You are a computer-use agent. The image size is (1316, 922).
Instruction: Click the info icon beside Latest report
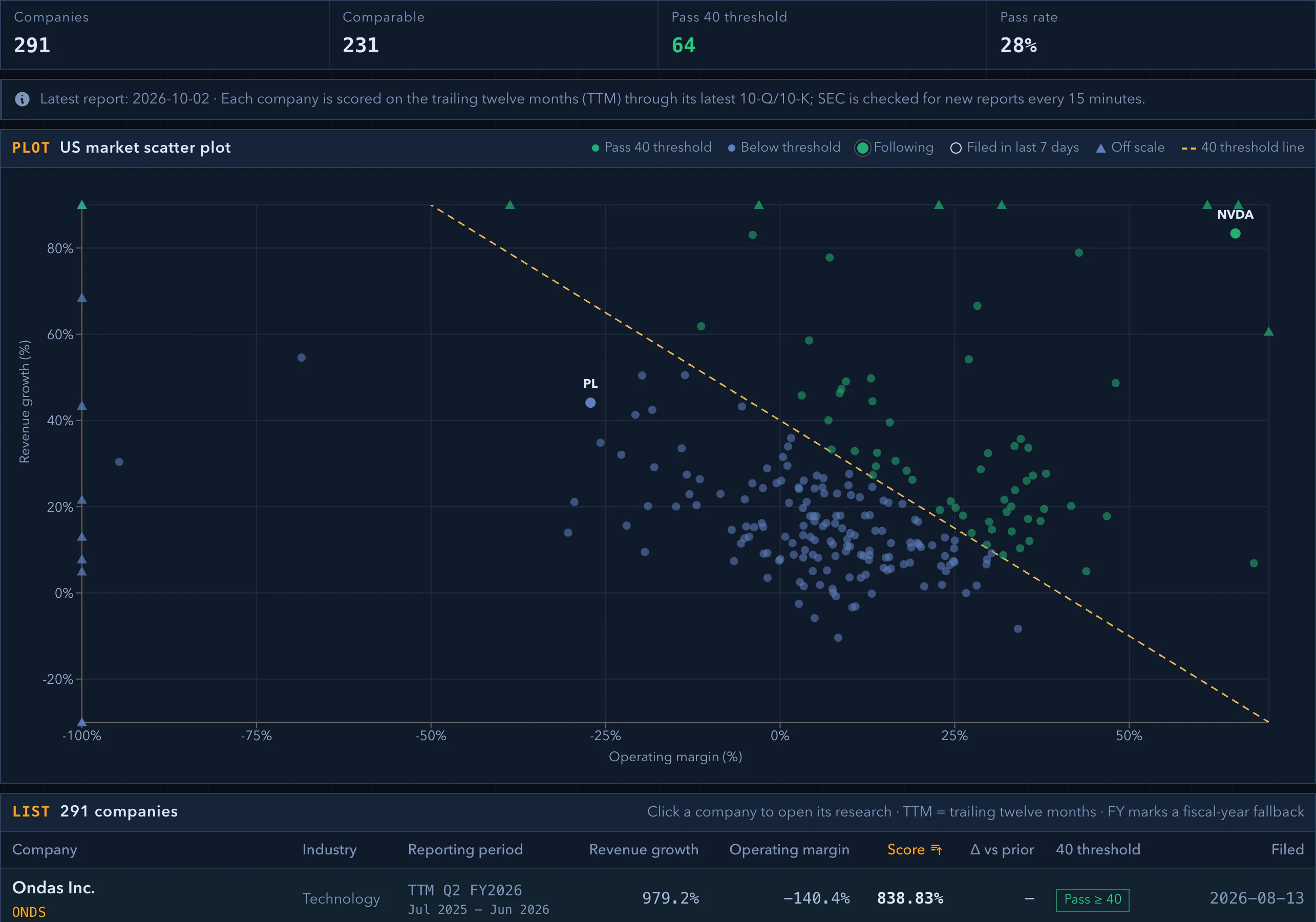coord(23,99)
